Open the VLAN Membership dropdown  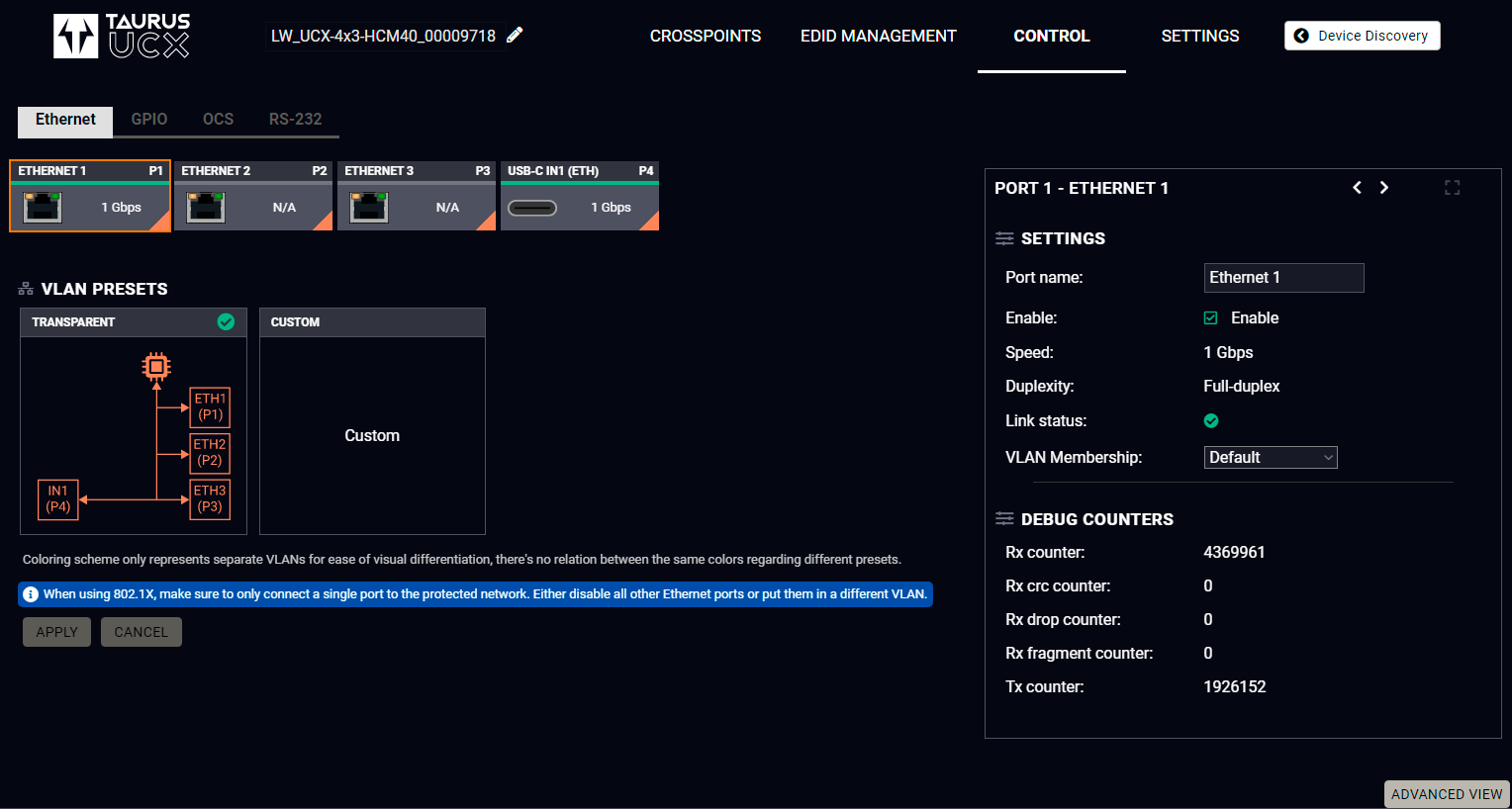pos(1271,457)
